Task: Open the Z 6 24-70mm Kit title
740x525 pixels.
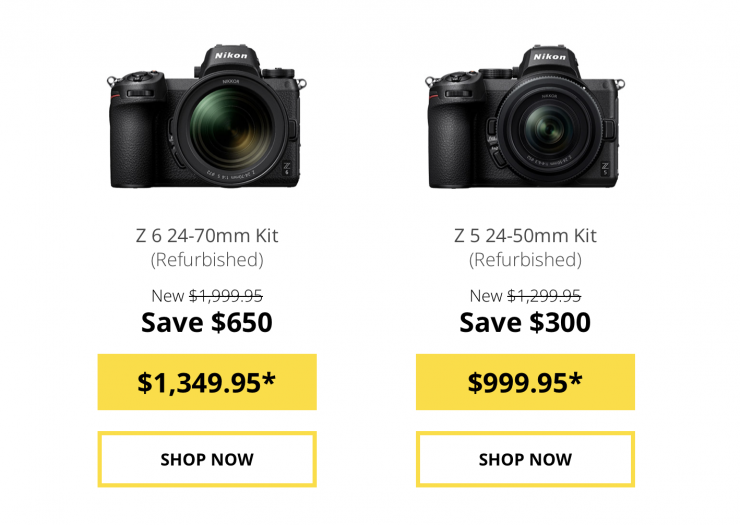Action: (207, 236)
